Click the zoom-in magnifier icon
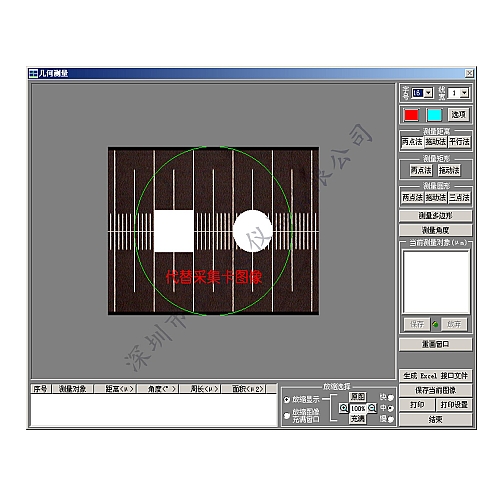500x500 pixels. point(343,408)
